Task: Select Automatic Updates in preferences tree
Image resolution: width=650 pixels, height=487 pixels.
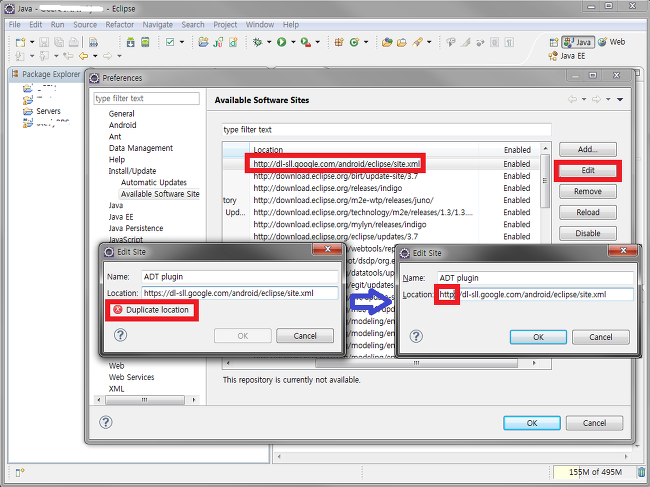Action: [154, 182]
